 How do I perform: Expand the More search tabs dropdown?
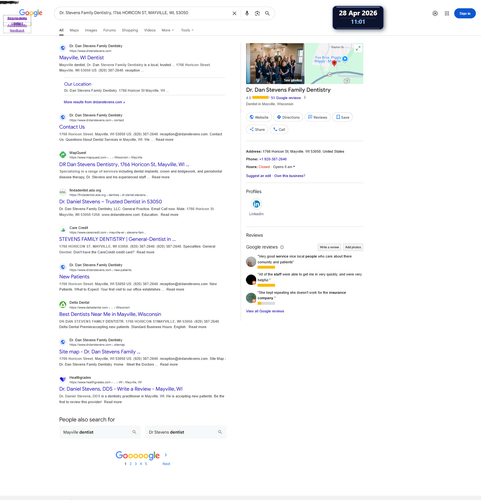tap(168, 30)
